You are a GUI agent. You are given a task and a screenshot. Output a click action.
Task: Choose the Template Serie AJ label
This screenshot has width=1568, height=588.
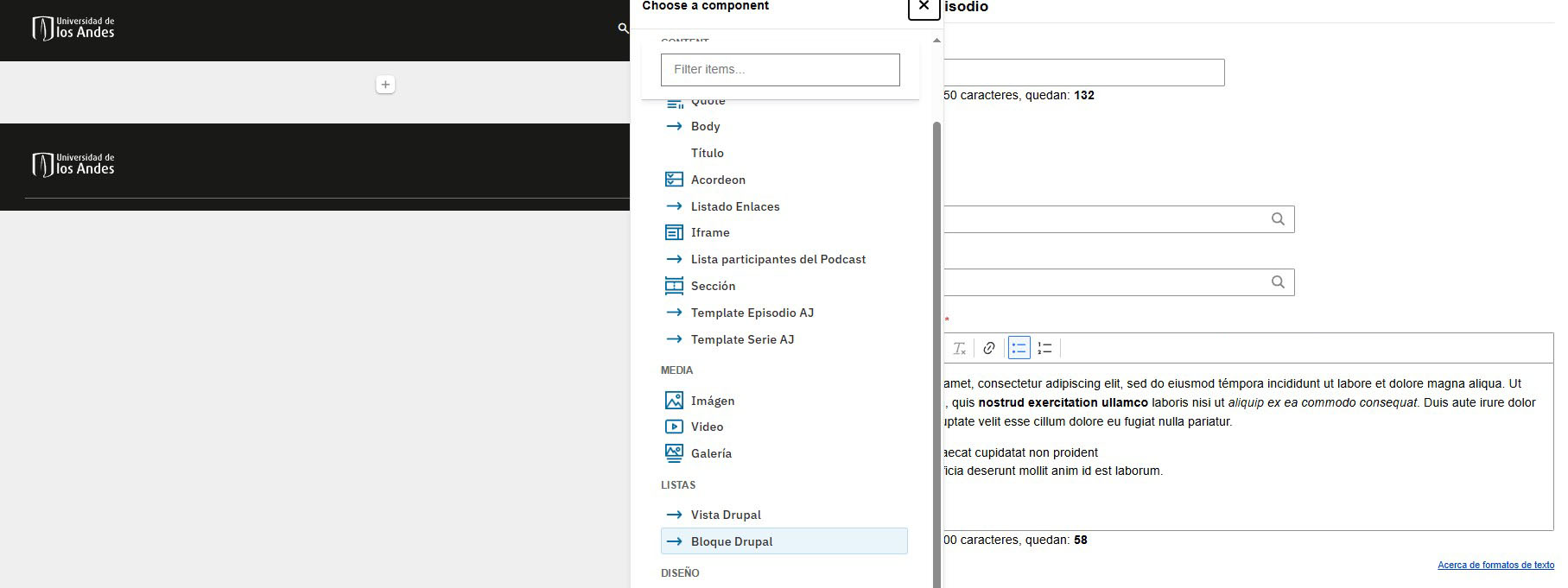pyautogui.click(x=743, y=339)
